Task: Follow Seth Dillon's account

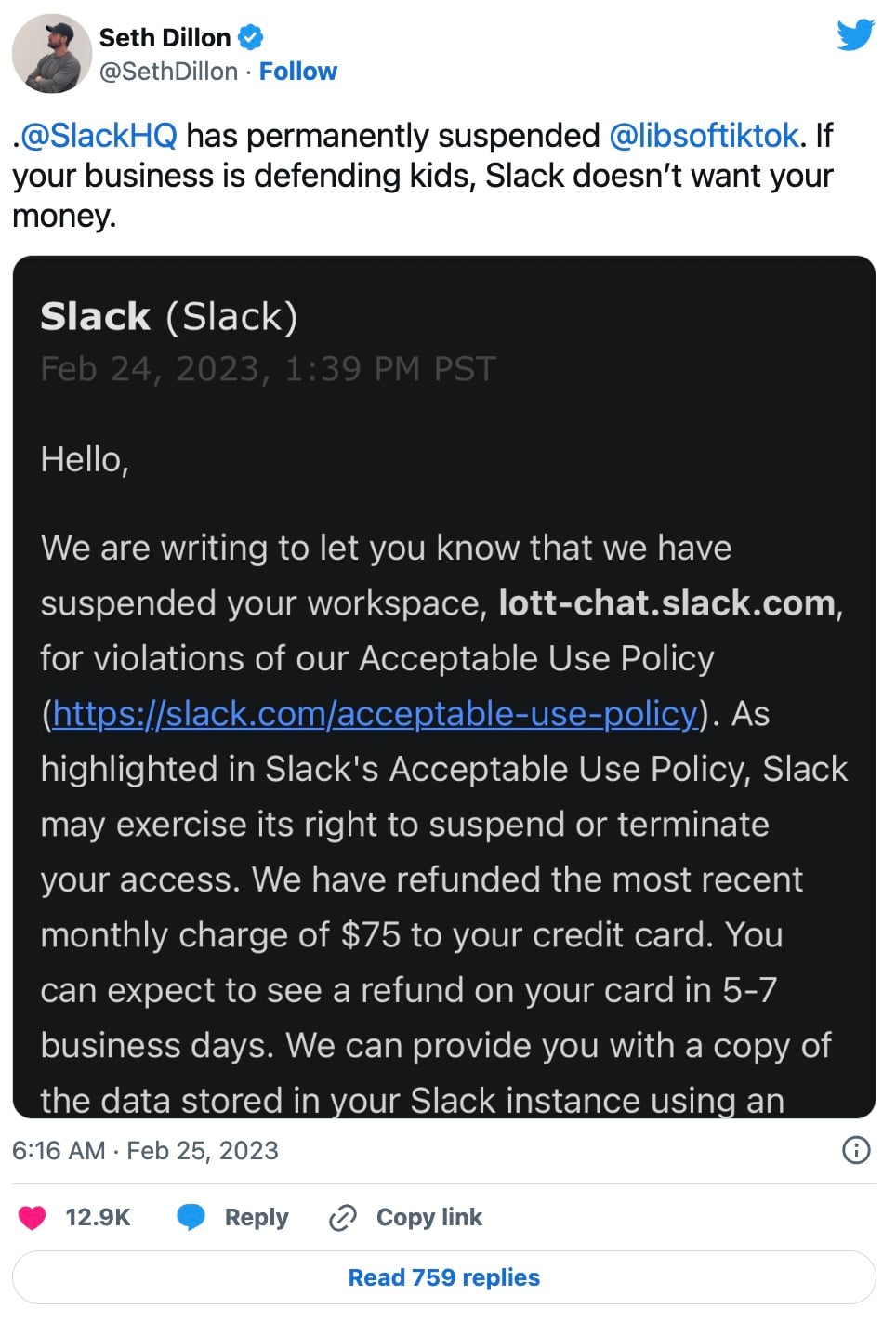Action: [297, 72]
